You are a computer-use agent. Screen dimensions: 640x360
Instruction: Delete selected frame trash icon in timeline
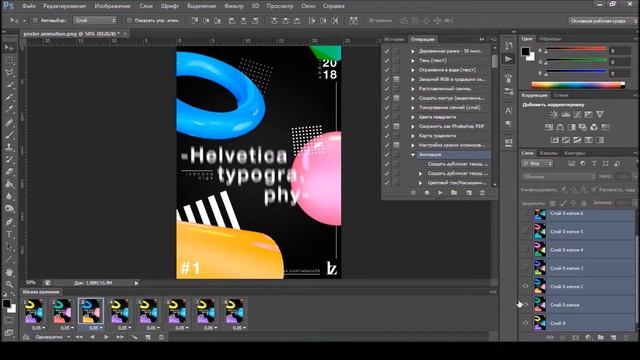click(x=161, y=337)
